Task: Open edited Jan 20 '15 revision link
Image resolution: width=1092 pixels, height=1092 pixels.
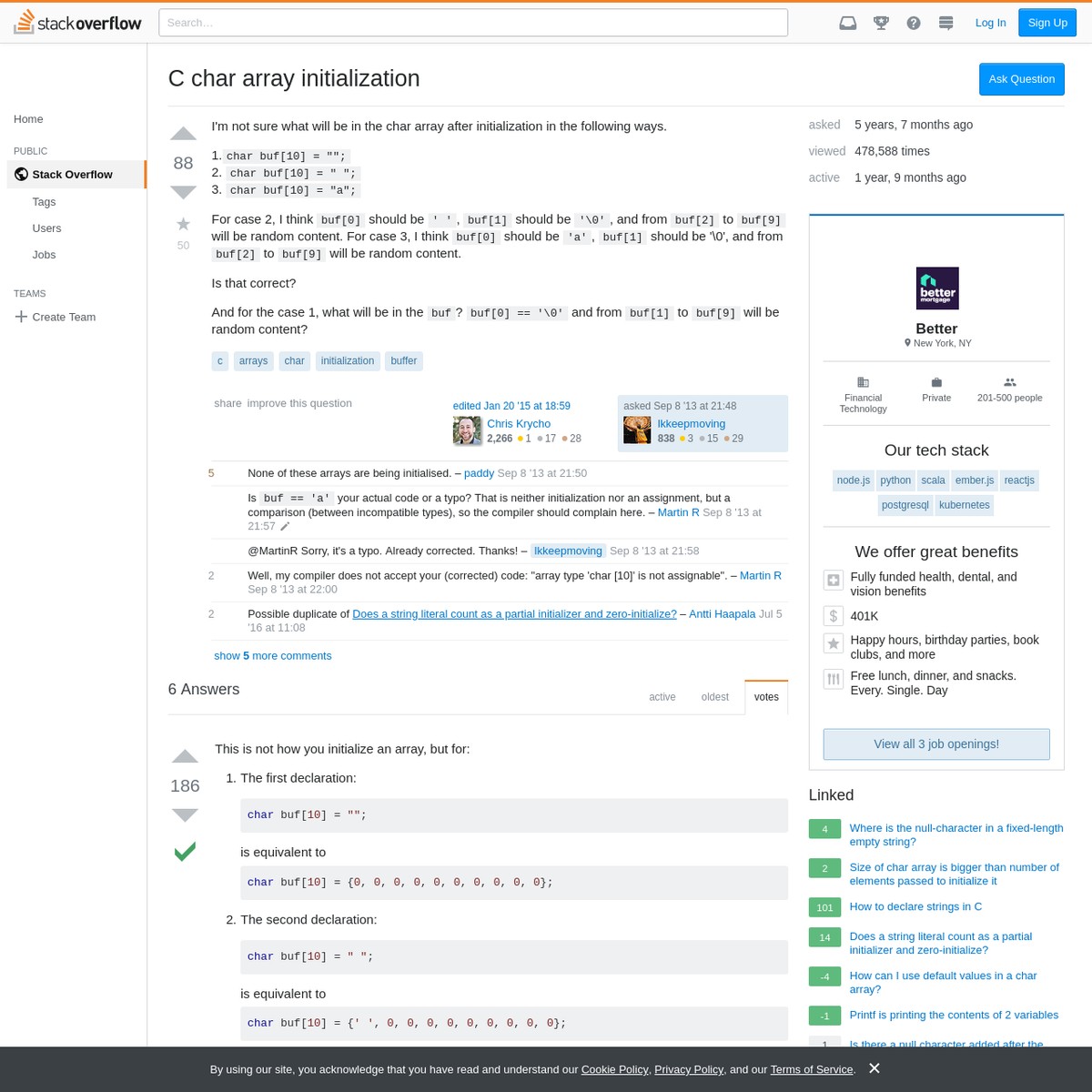Action: pyautogui.click(x=511, y=406)
